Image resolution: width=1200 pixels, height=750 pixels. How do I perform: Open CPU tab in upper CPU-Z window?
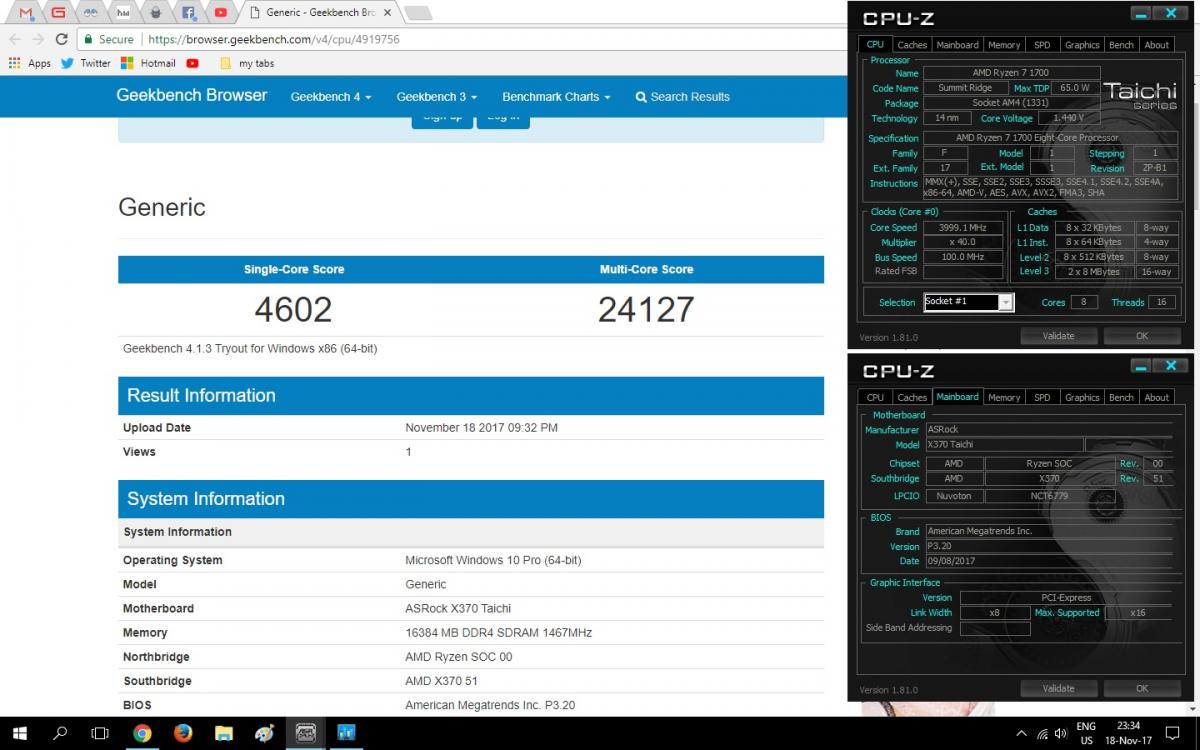(875, 45)
